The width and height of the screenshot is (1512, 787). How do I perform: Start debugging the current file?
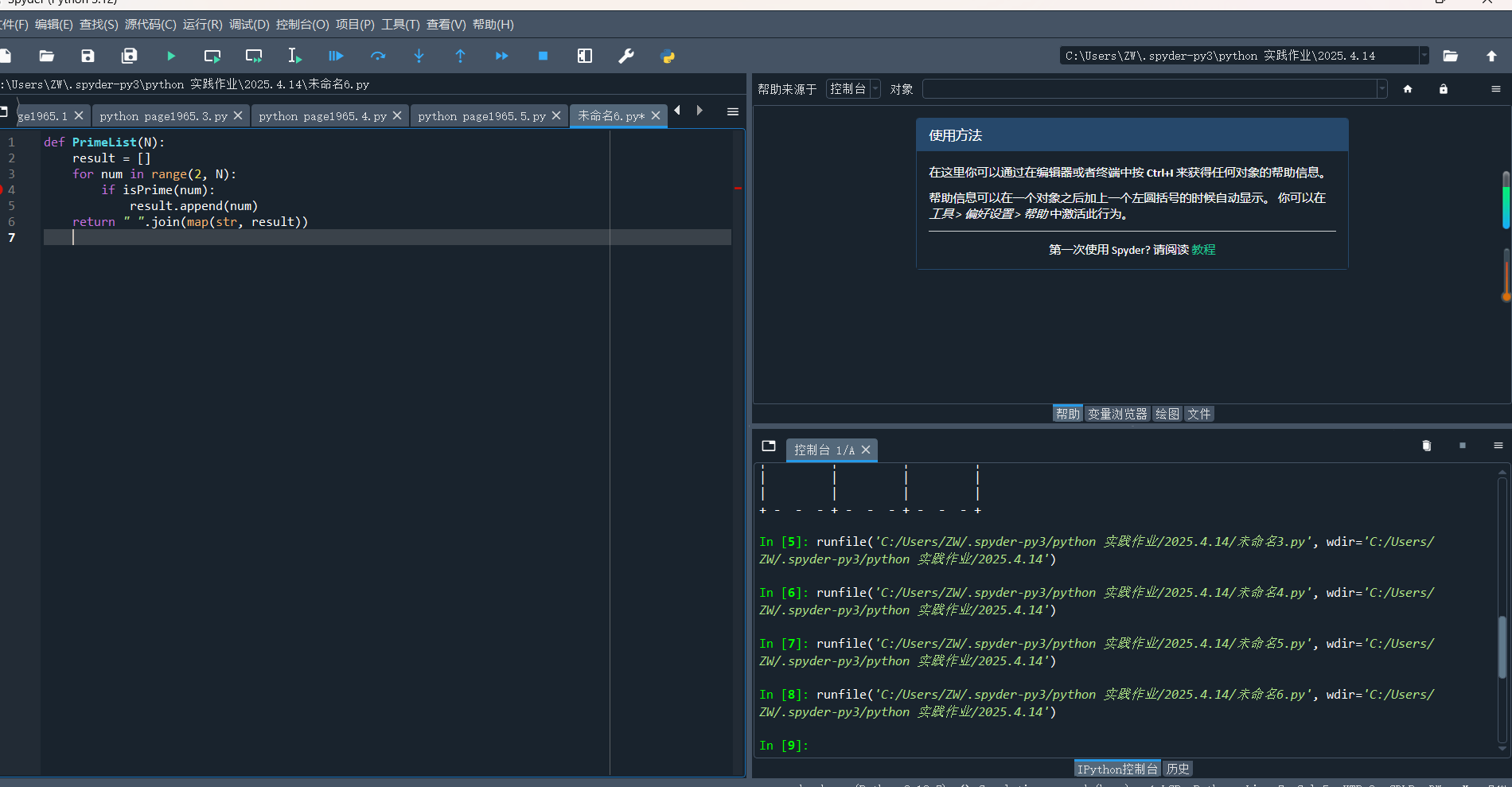(x=336, y=56)
